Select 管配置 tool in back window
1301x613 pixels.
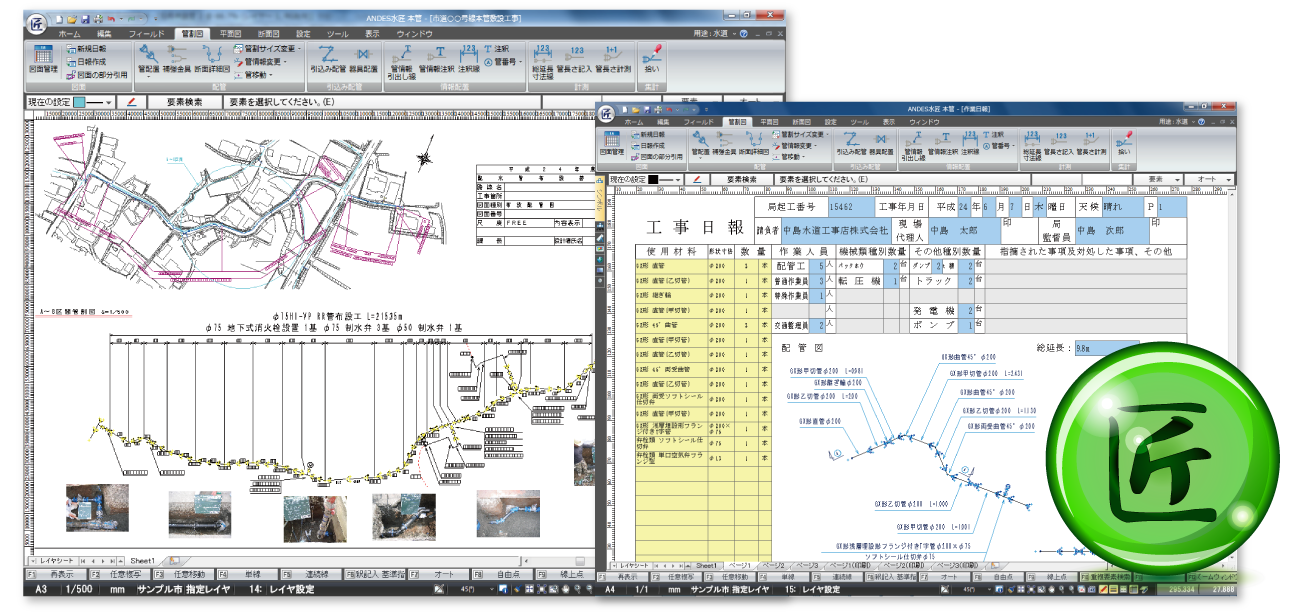(x=149, y=60)
